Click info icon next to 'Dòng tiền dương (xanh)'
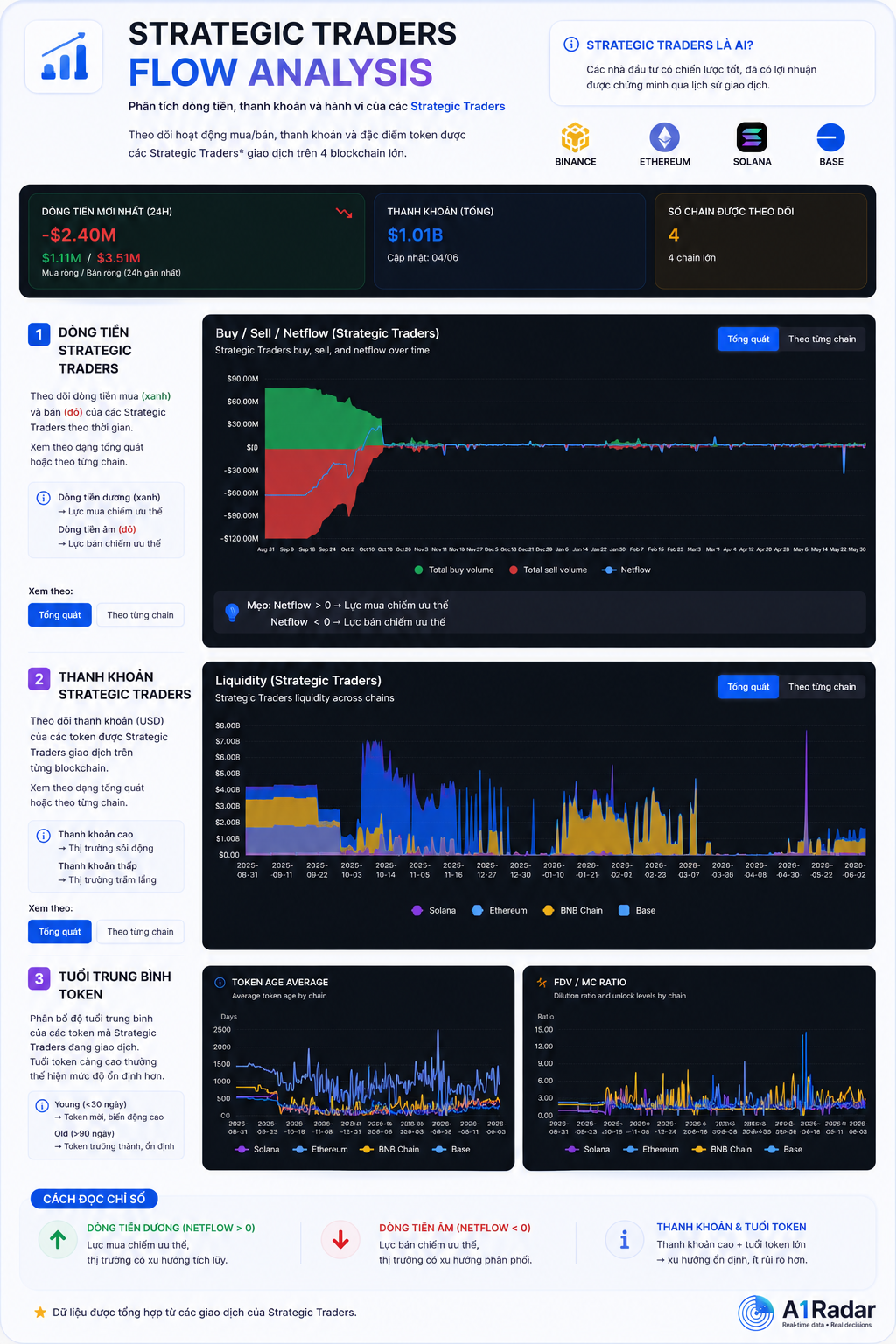 coord(43,498)
